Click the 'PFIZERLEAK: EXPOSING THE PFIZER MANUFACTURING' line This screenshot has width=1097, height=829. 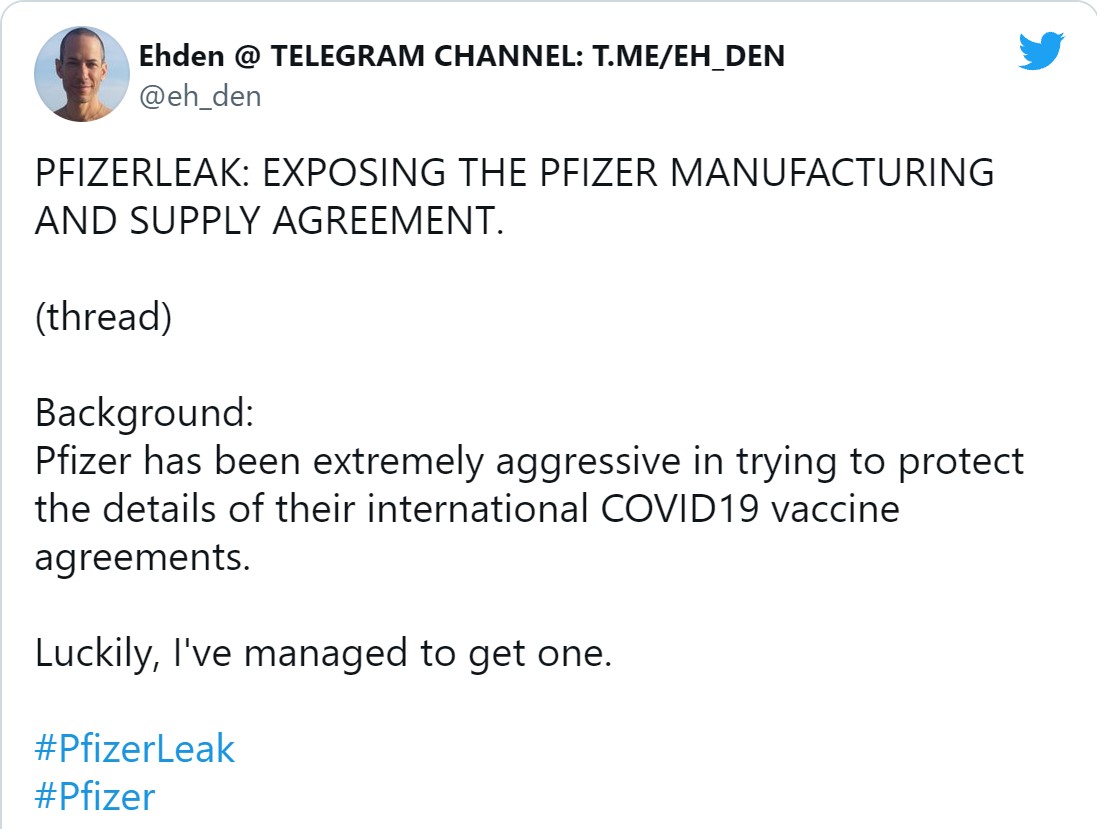pos(514,173)
